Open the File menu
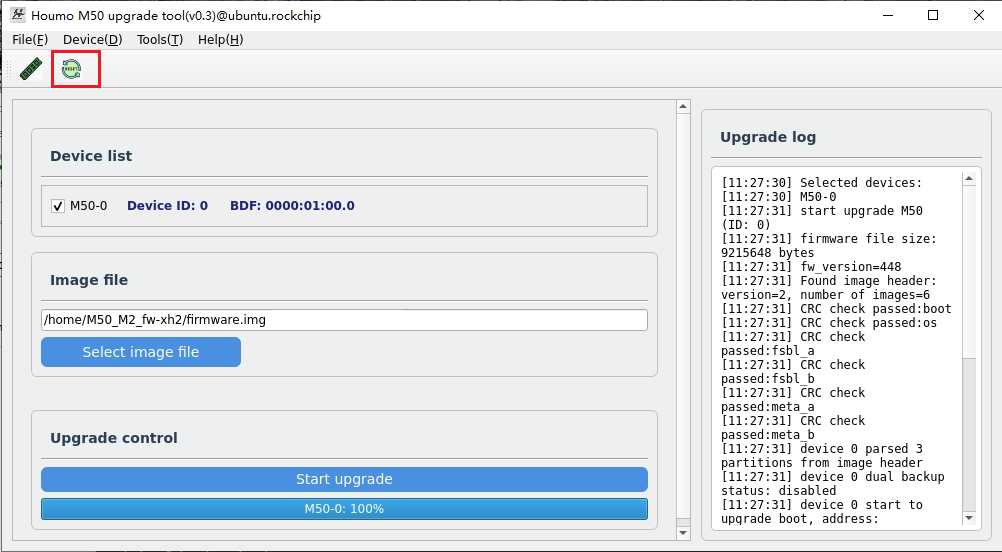1002x552 pixels. [30, 40]
